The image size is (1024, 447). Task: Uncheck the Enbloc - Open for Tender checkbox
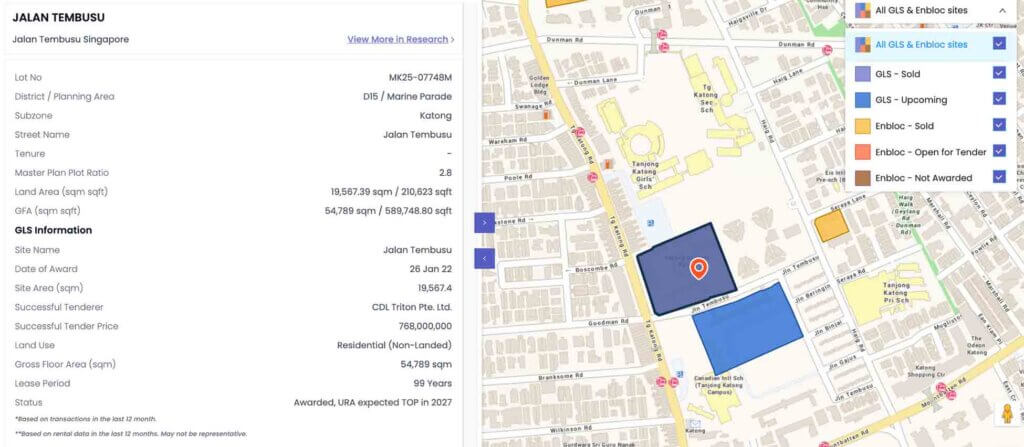coord(999,151)
